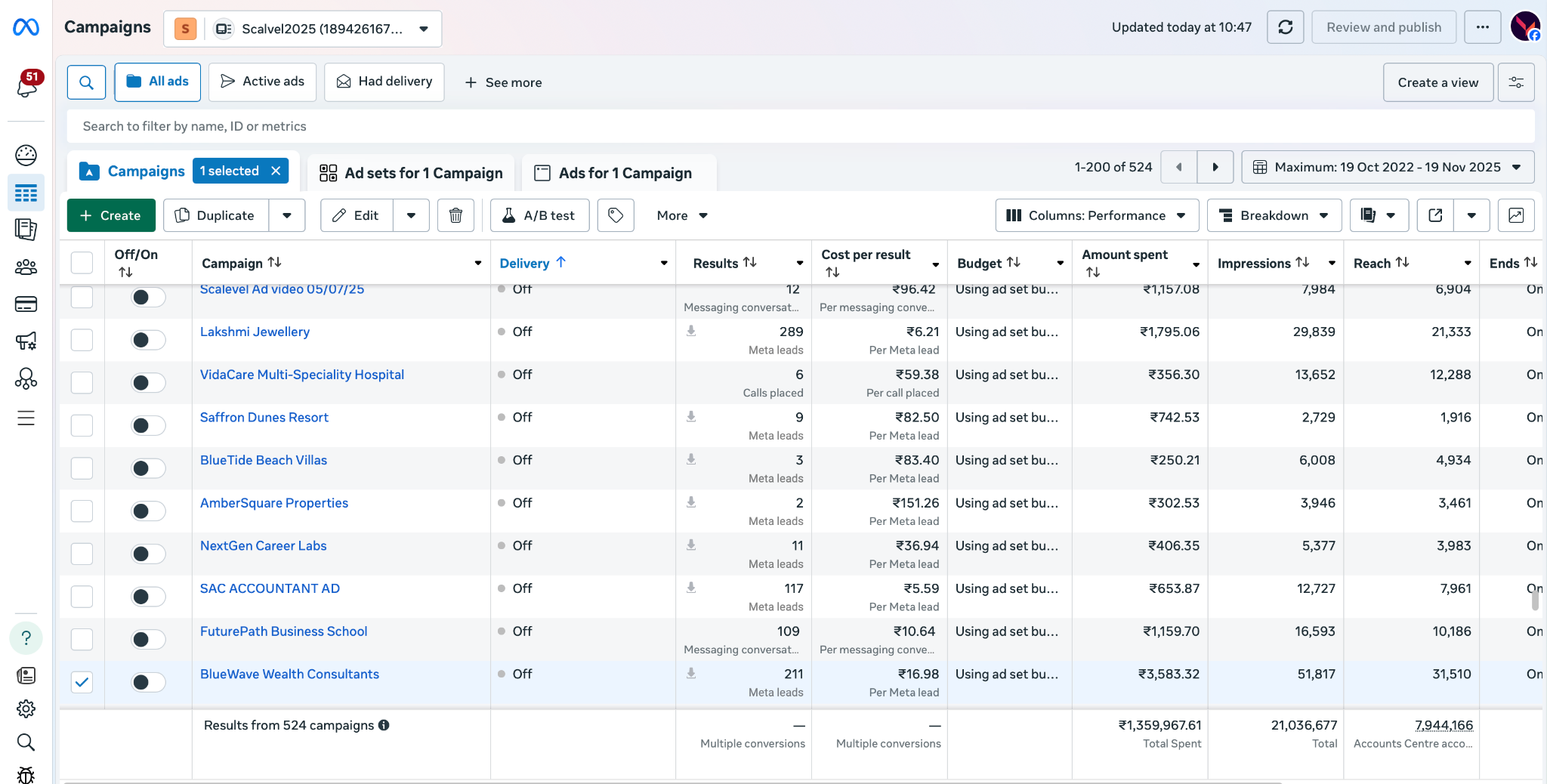This screenshot has height=784, width=1547.
Task: Open the notifications bell in the sidebar
Action: 26,85
